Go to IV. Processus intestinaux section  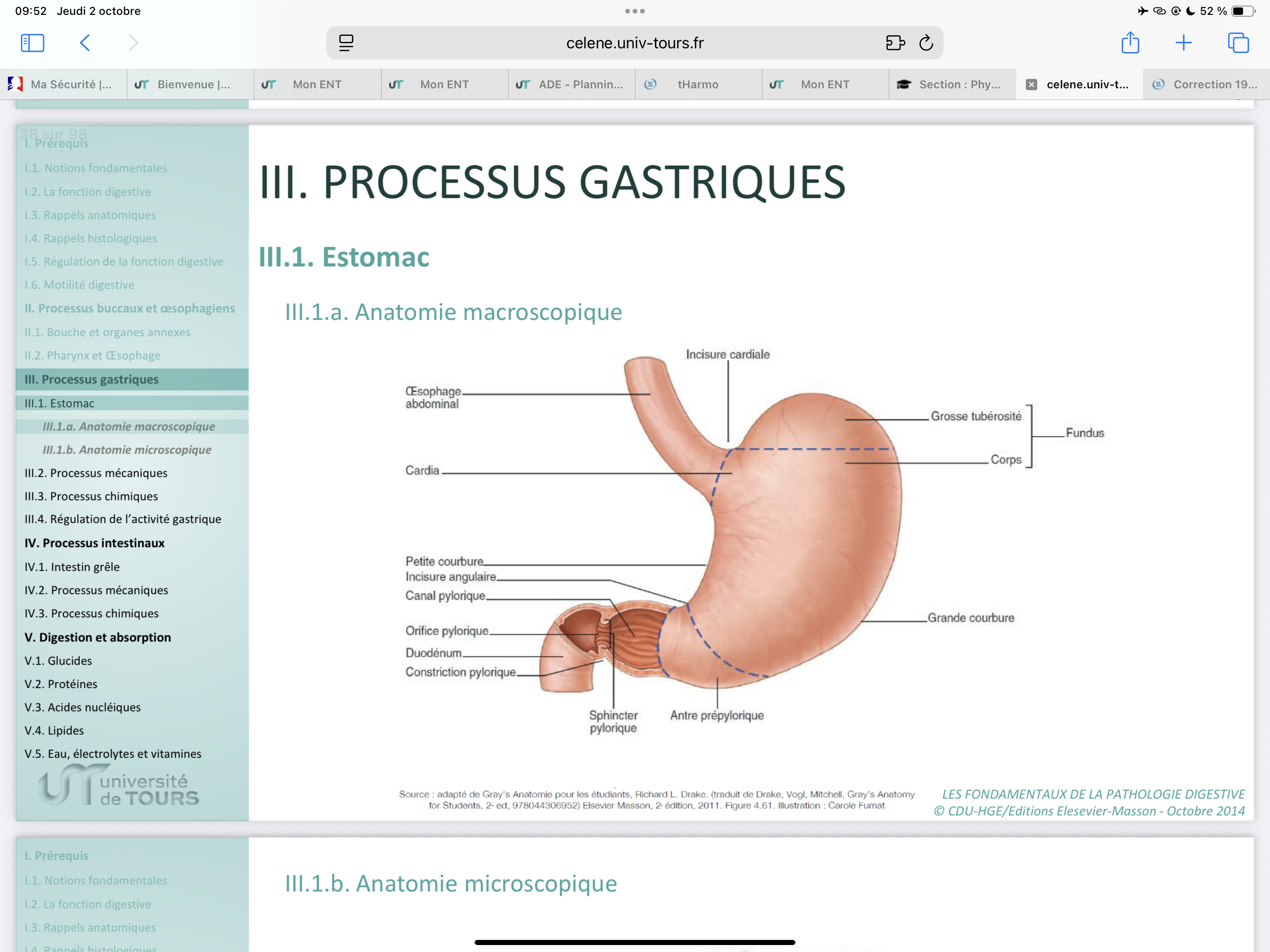click(95, 543)
